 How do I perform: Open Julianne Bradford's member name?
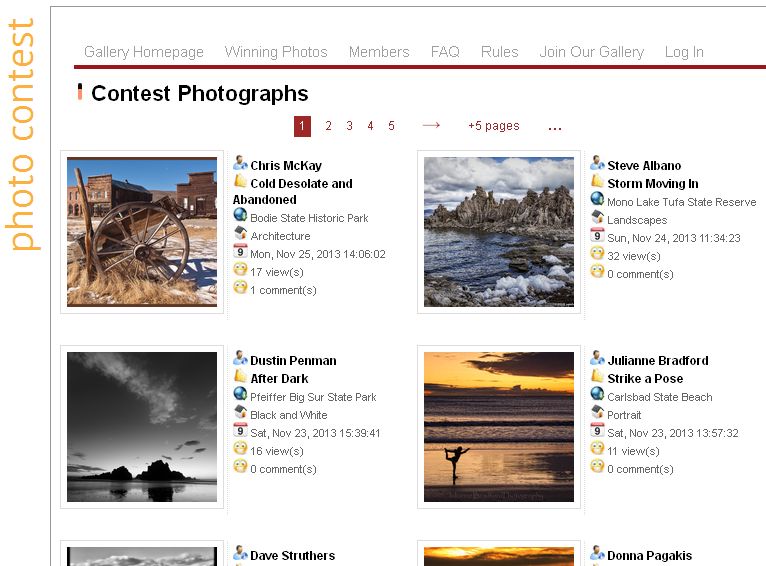click(x=658, y=360)
